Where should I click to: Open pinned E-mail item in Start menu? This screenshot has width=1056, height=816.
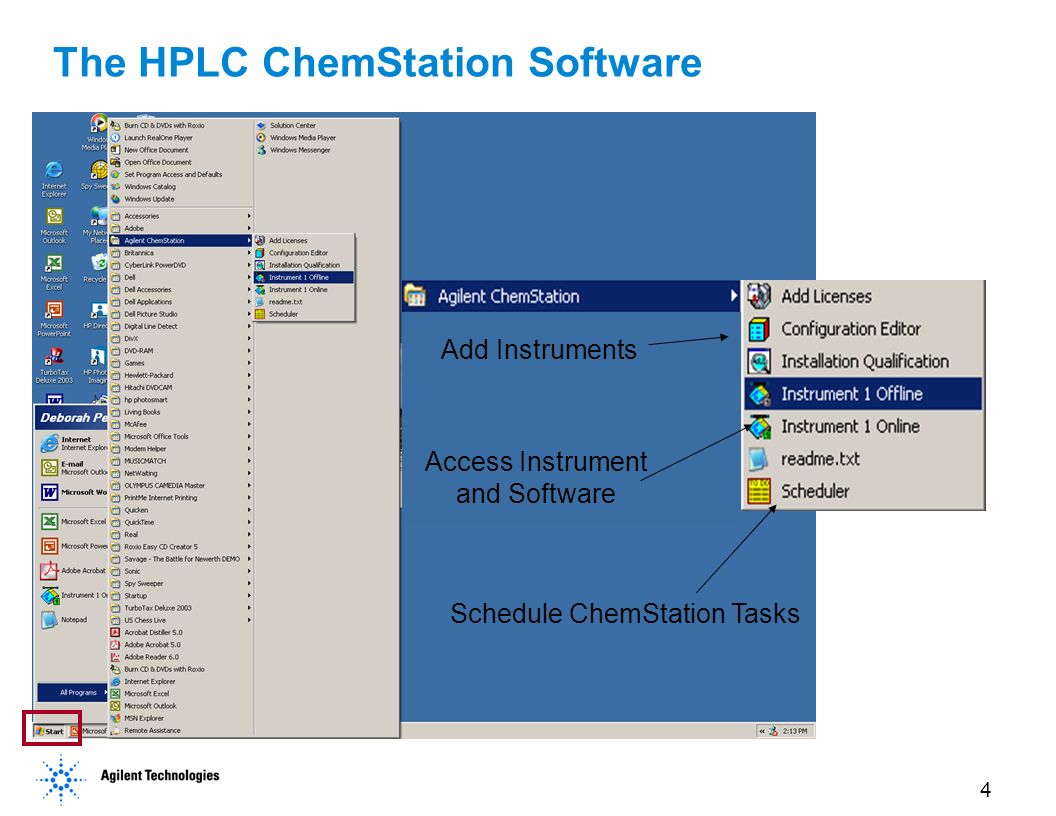click(x=73, y=467)
